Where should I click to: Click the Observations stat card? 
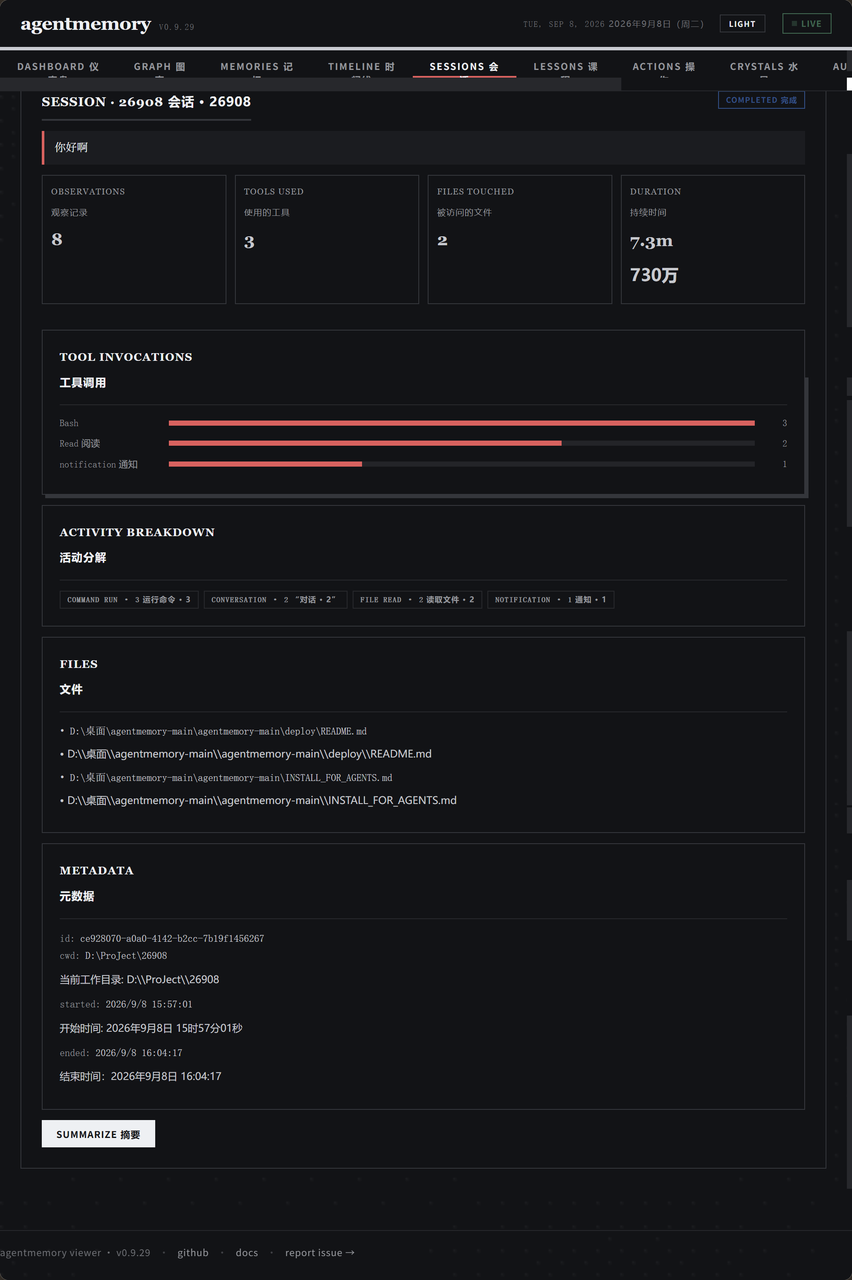click(134, 240)
